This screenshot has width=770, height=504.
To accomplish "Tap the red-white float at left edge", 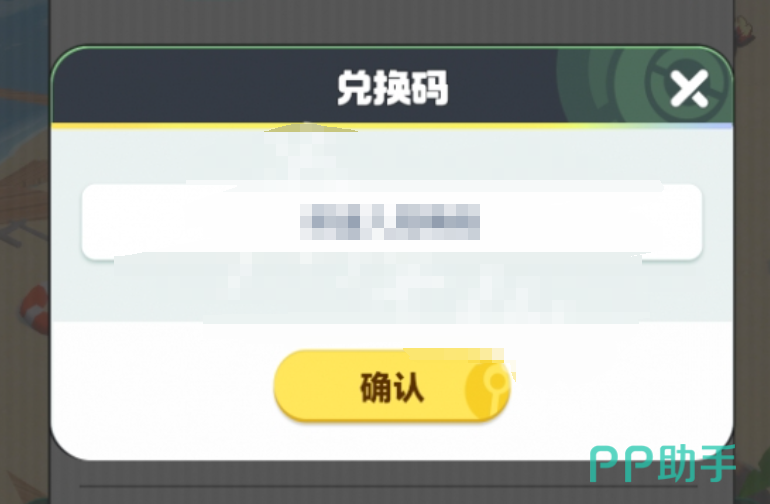I will pyautogui.click(x=35, y=309).
